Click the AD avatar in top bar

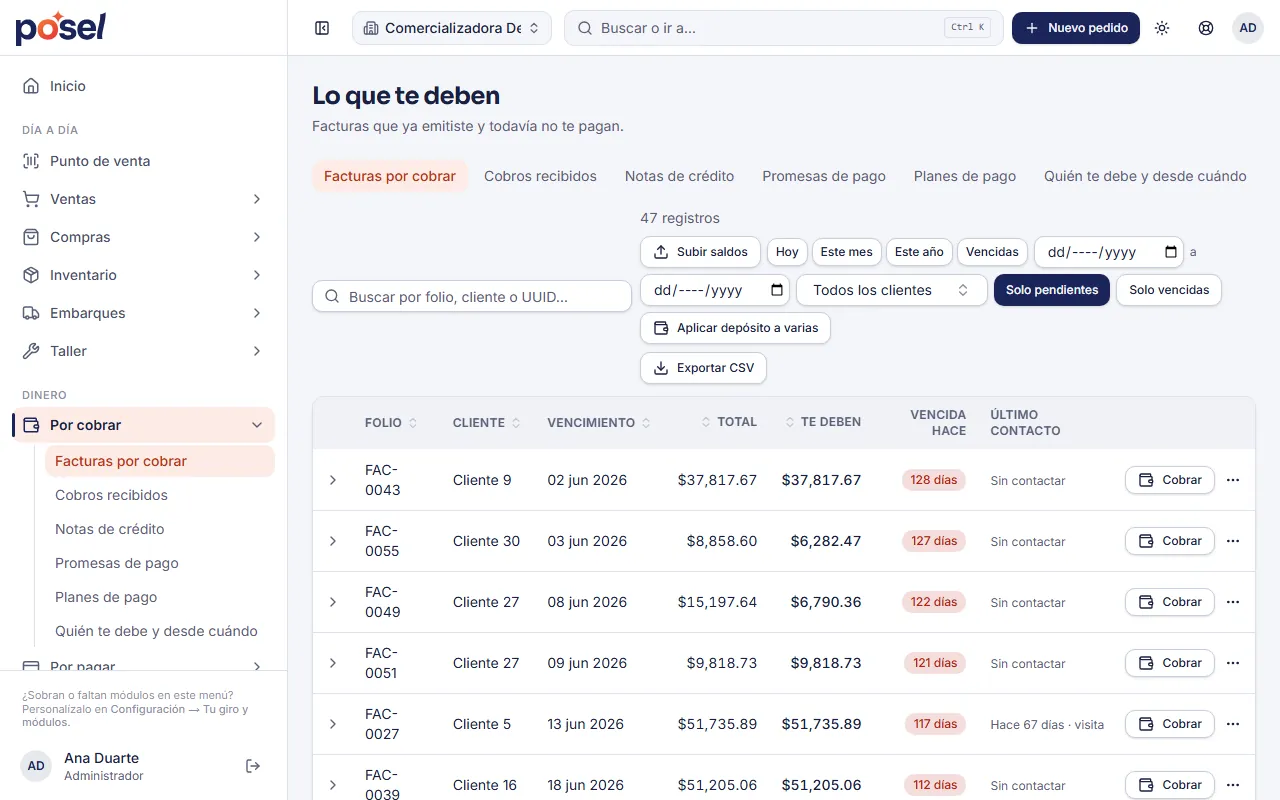[x=1248, y=28]
